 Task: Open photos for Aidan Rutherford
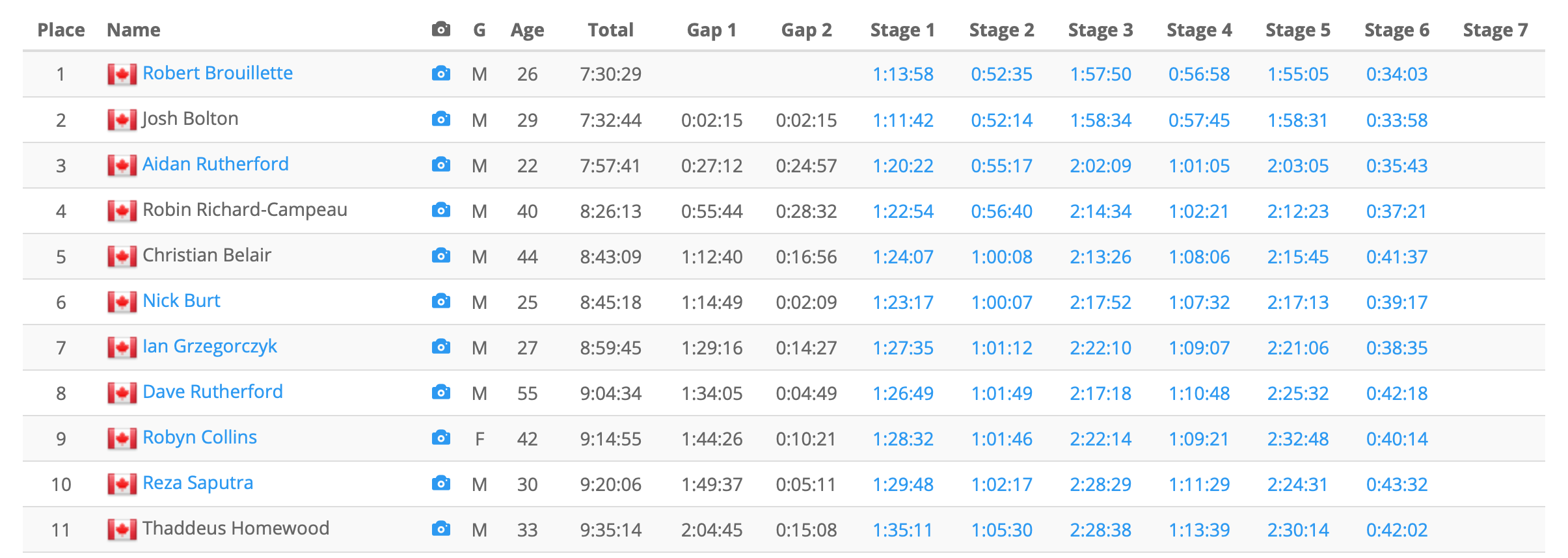coord(440,165)
